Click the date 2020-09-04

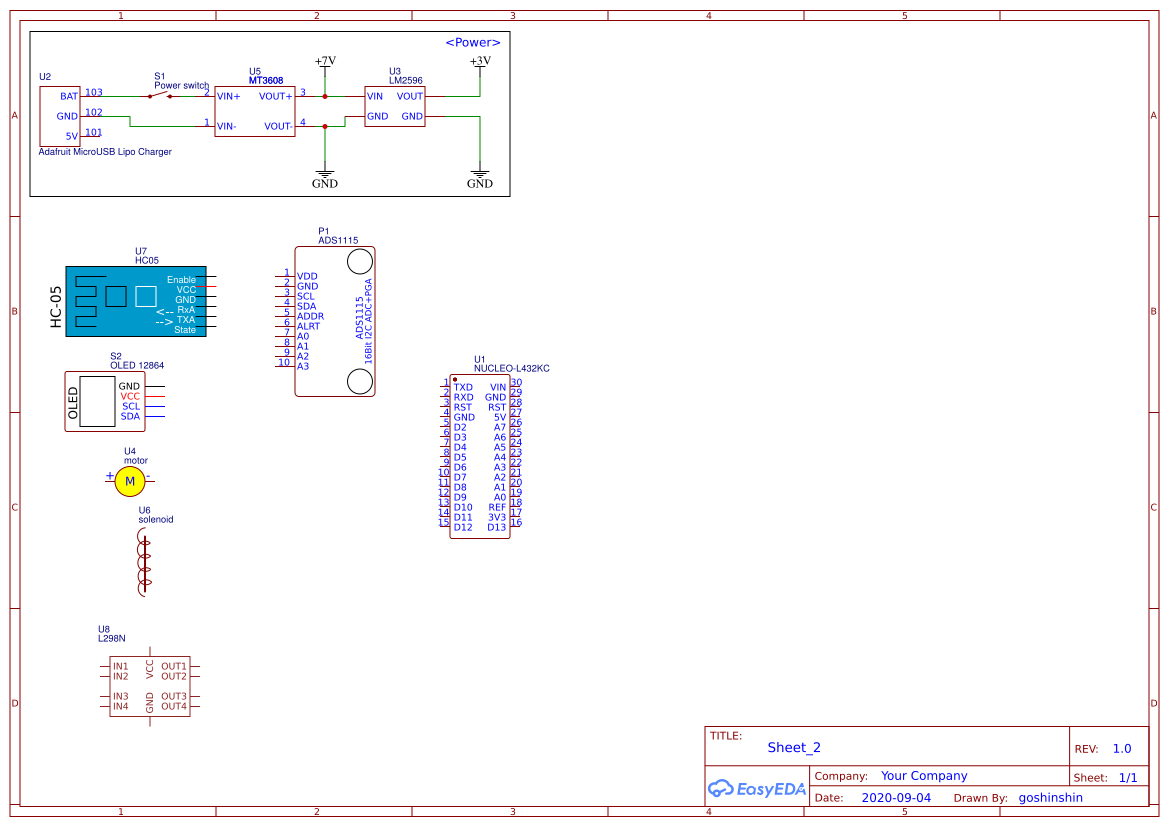pyautogui.click(x=896, y=797)
